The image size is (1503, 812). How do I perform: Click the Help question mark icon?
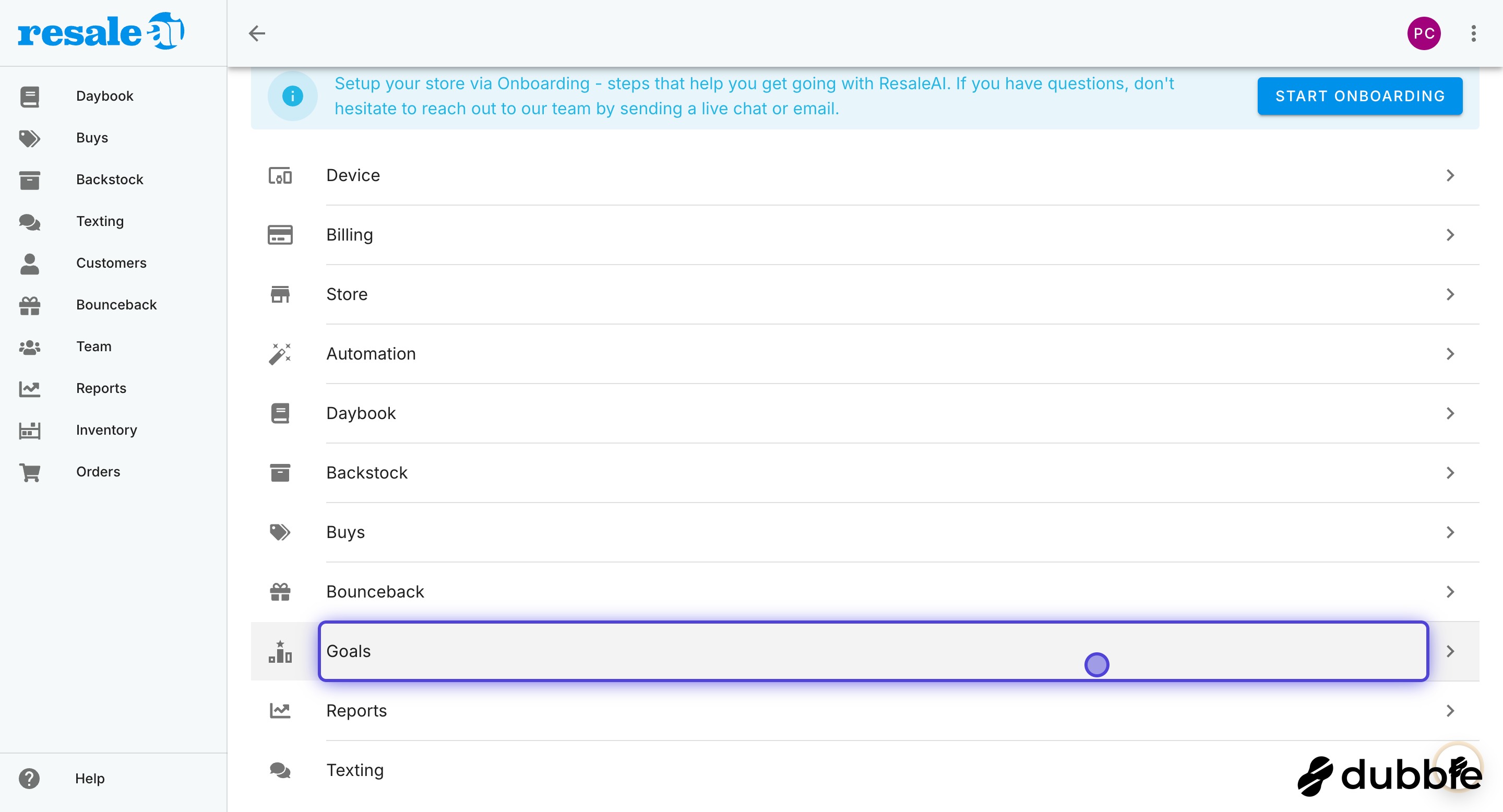tap(29, 779)
